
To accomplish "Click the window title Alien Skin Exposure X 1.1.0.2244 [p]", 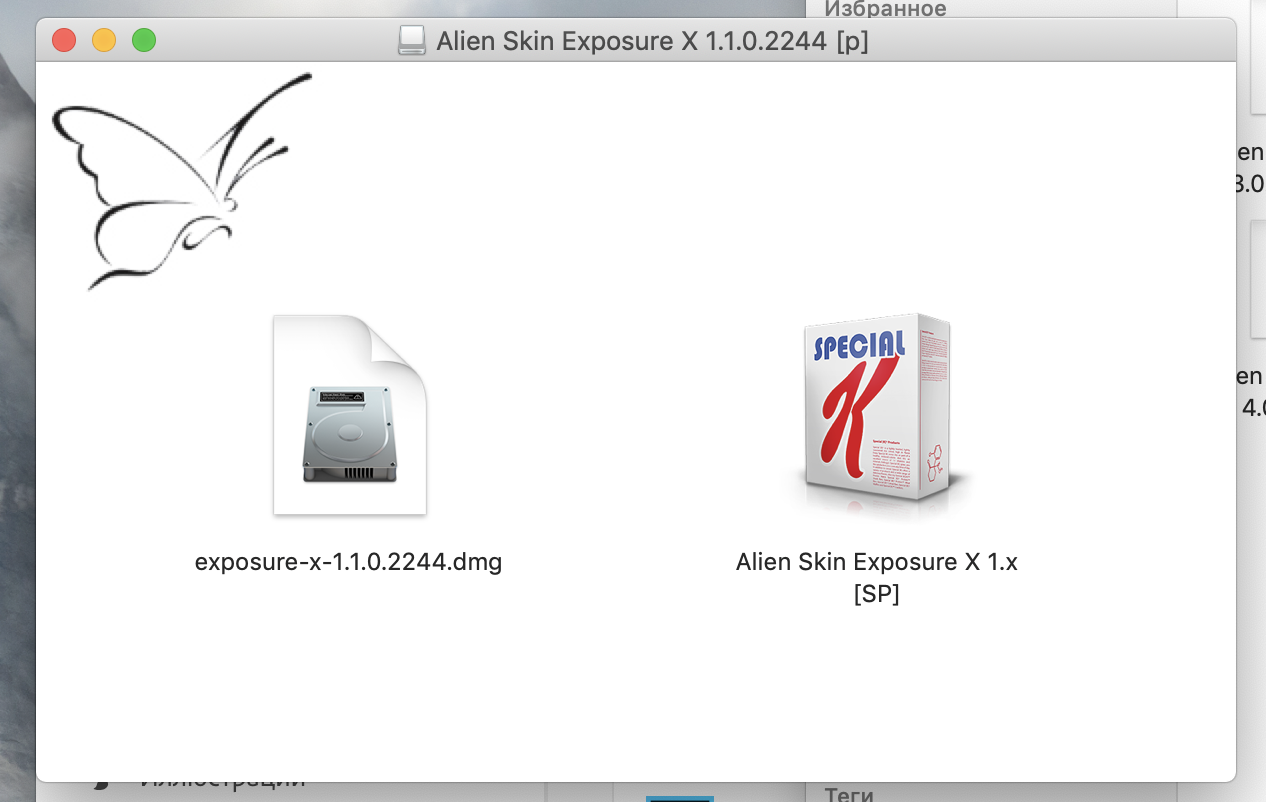I will click(651, 41).
